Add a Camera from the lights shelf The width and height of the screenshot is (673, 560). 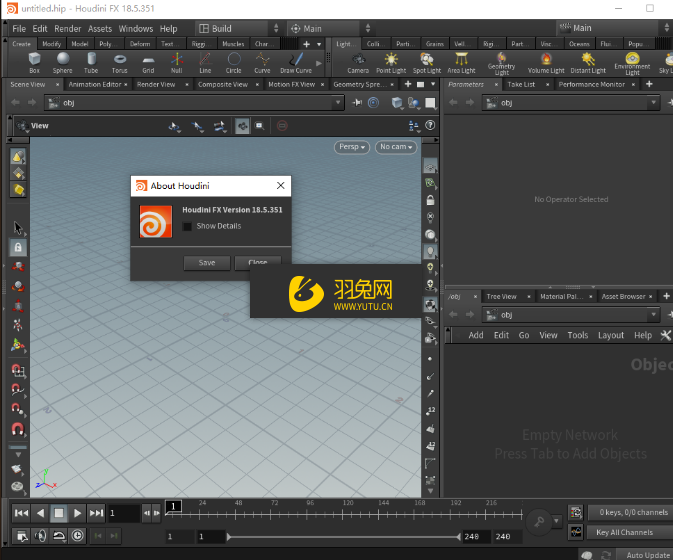358,63
